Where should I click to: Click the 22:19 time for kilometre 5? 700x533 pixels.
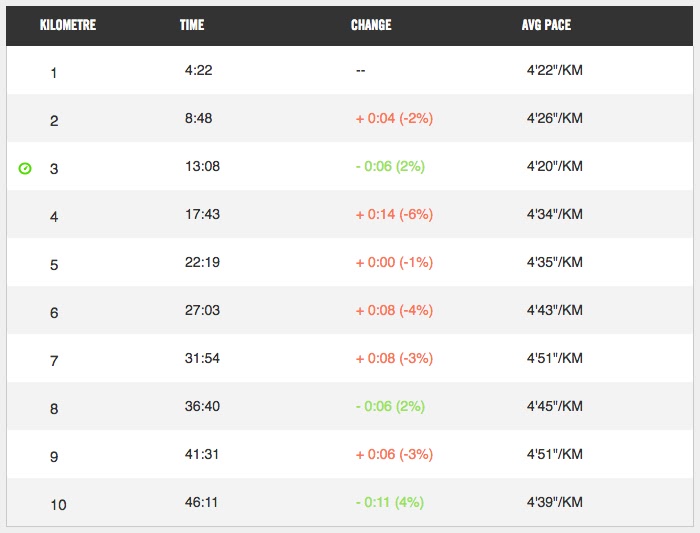tap(201, 262)
